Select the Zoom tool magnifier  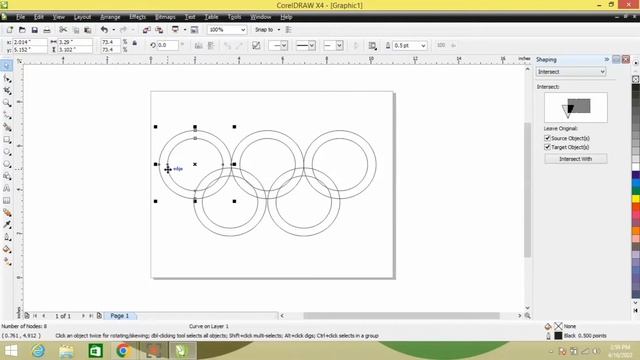(7, 103)
